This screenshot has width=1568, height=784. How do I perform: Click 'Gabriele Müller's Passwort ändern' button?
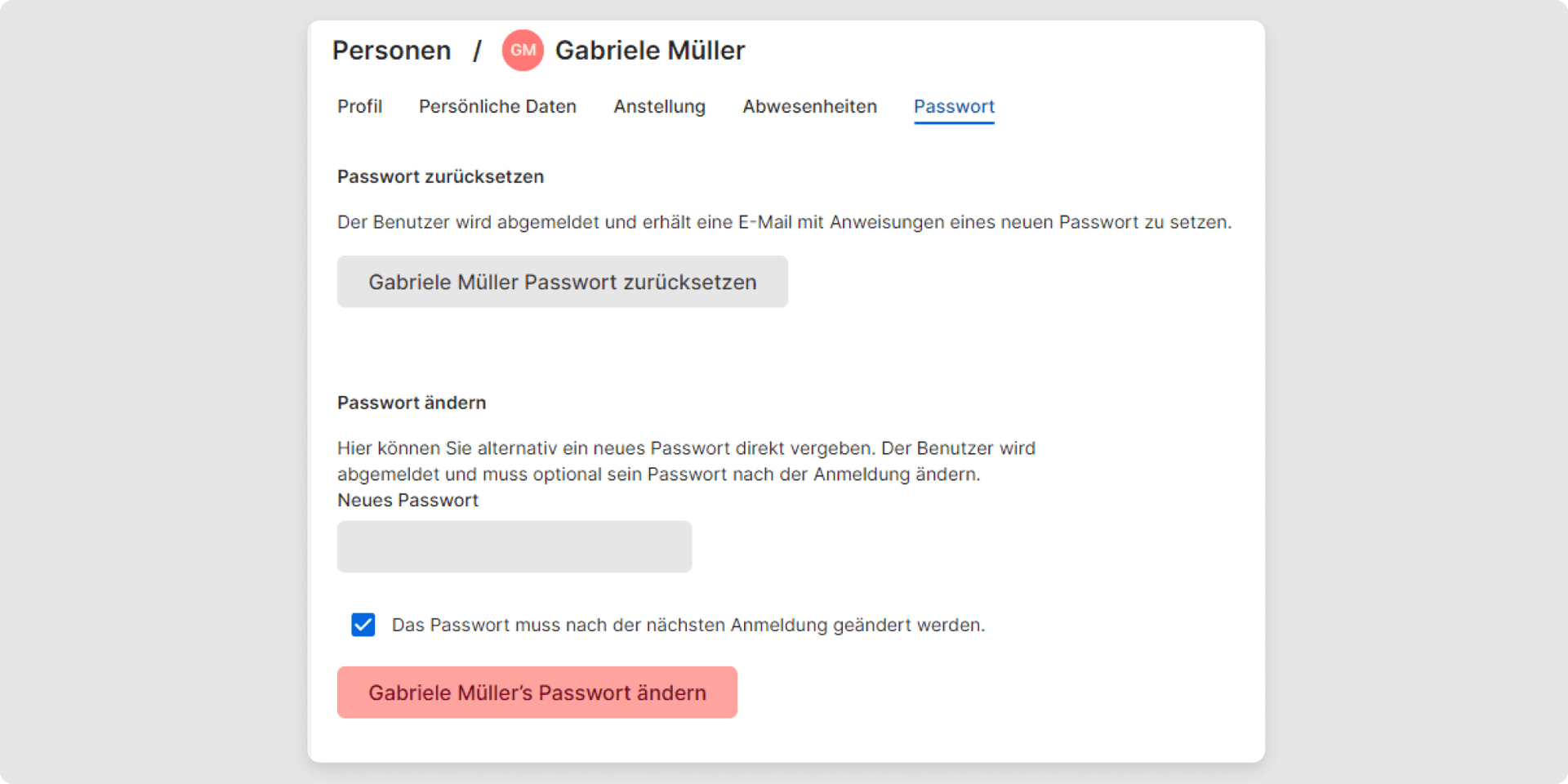click(537, 693)
